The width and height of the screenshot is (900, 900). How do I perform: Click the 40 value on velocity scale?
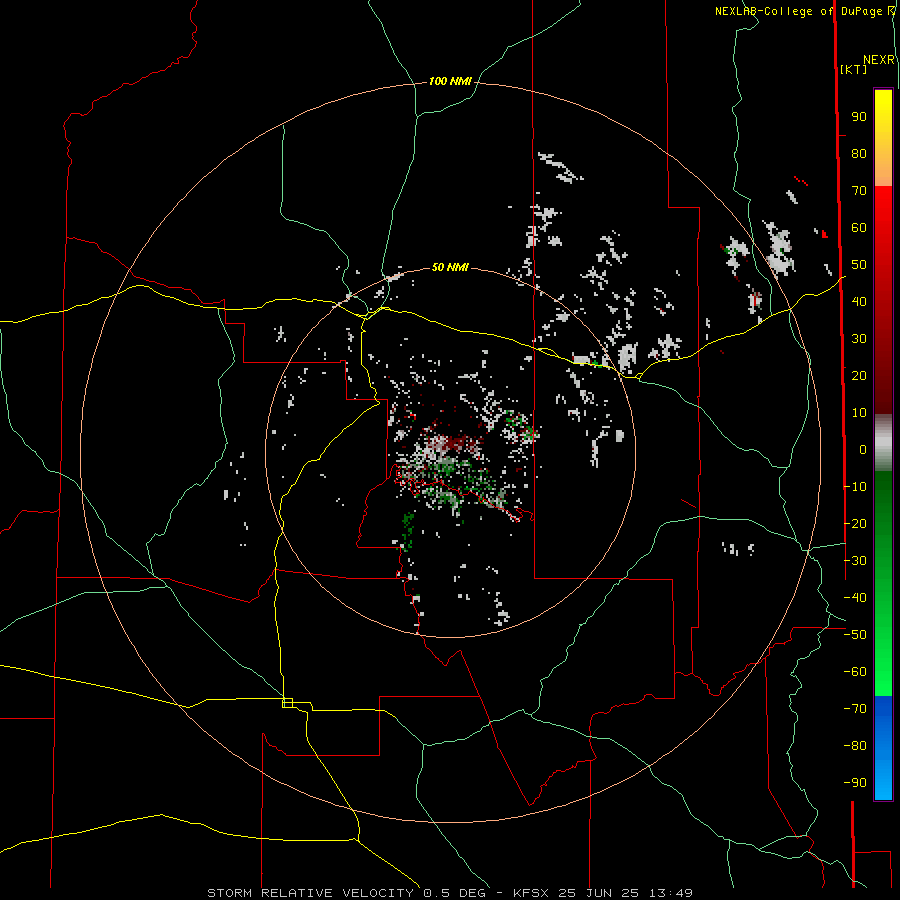click(859, 302)
